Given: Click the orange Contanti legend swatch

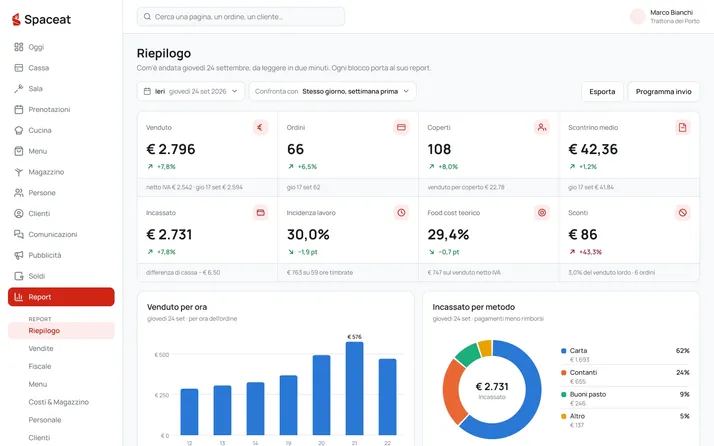Looking at the screenshot, I should point(563,373).
